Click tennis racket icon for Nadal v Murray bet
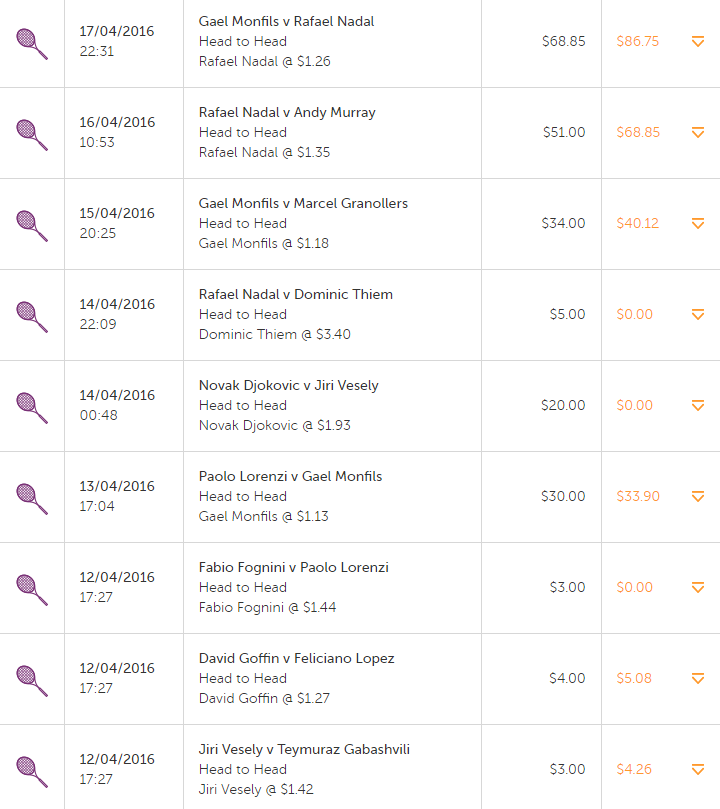 [32, 135]
